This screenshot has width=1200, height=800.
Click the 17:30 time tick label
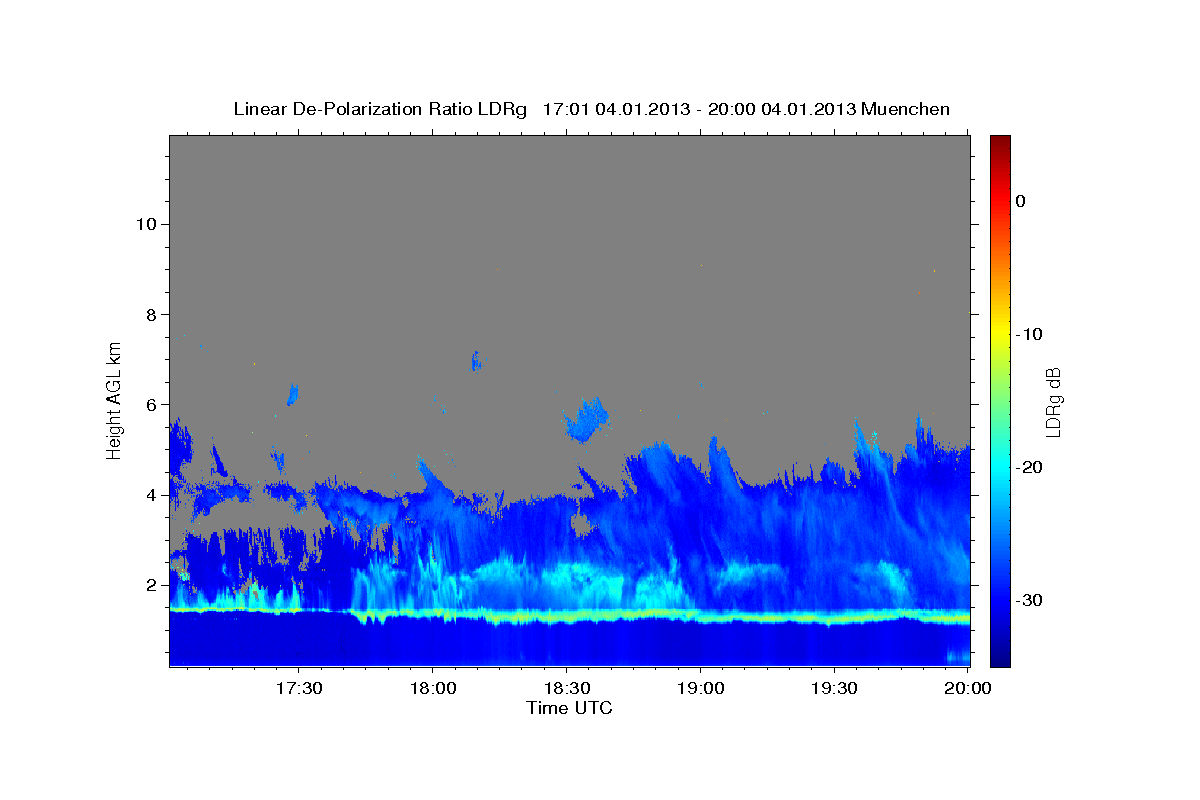[299, 689]
